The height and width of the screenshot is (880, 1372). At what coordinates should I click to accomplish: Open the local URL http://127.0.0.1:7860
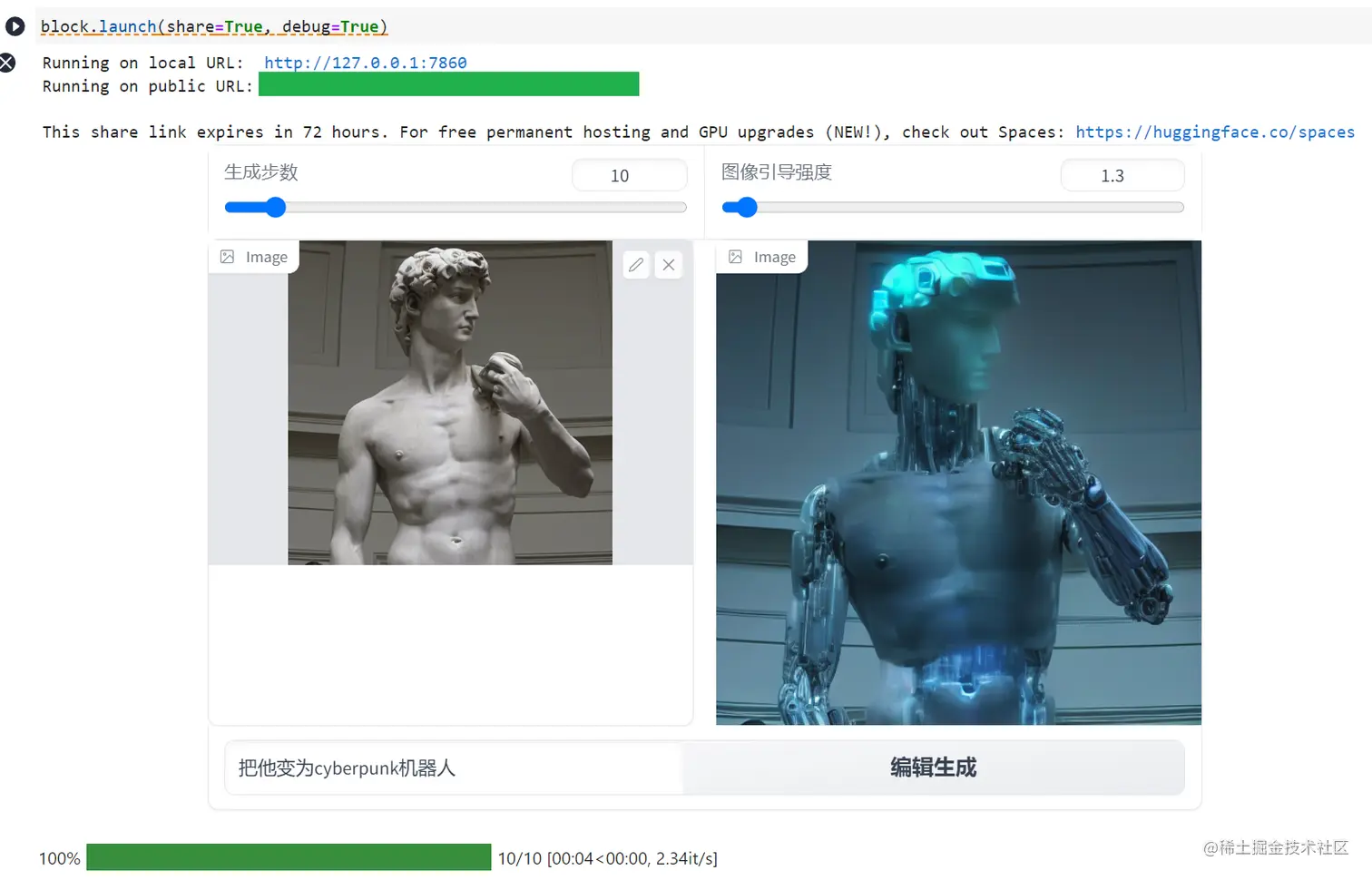[x=365, y=63]
